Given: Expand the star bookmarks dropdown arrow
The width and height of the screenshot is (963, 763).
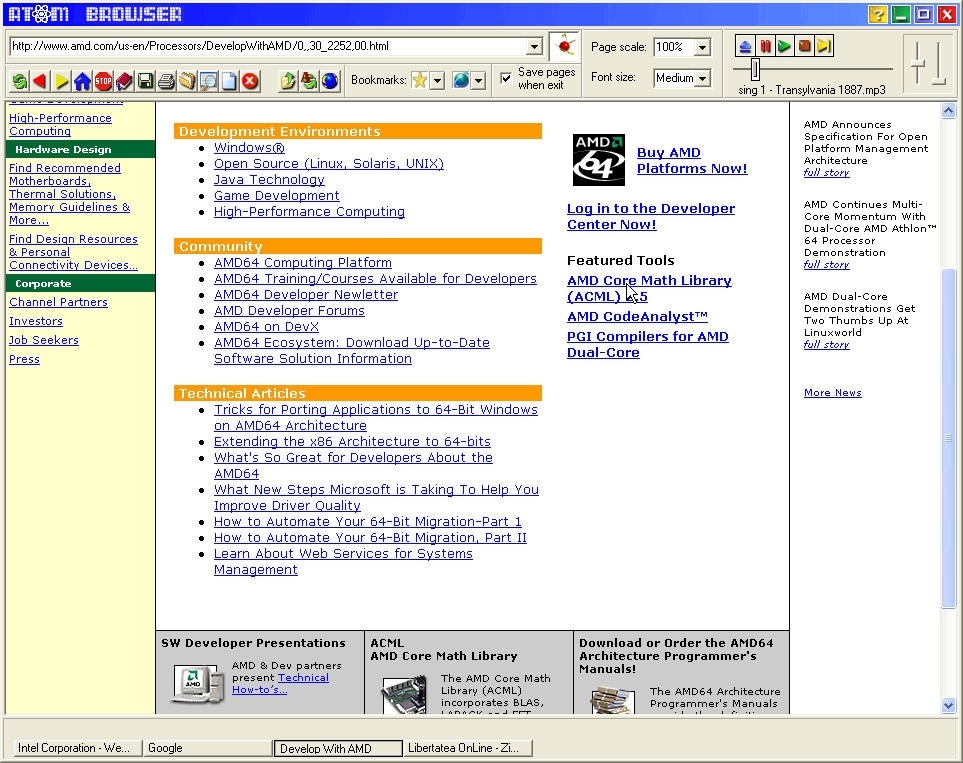Looking at the screenshot, I should (437, 80).
